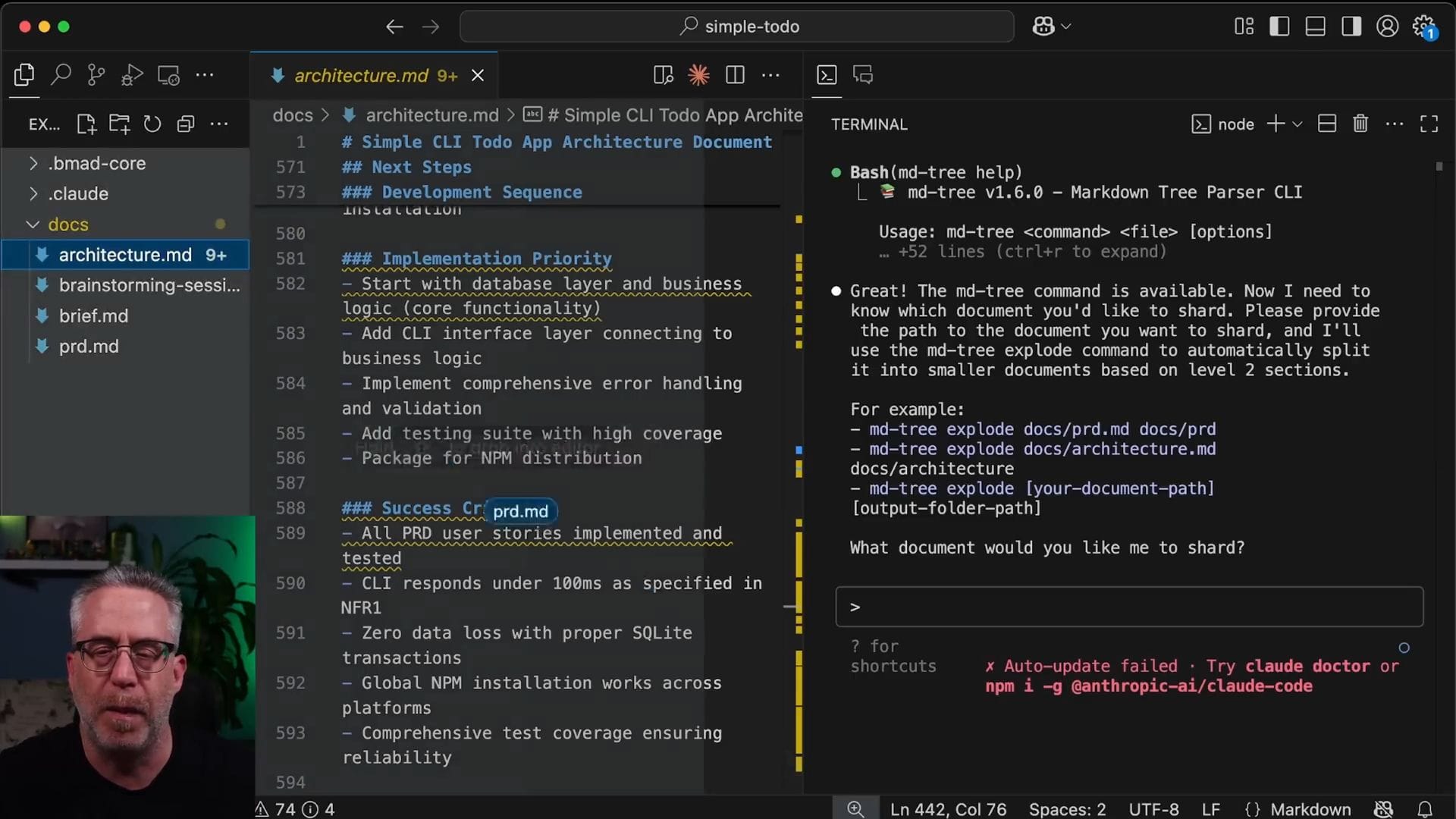Open markdown preview to the side
Image resolution: width=1456 pixels, height=819 pixels.
tap(663, 75)
